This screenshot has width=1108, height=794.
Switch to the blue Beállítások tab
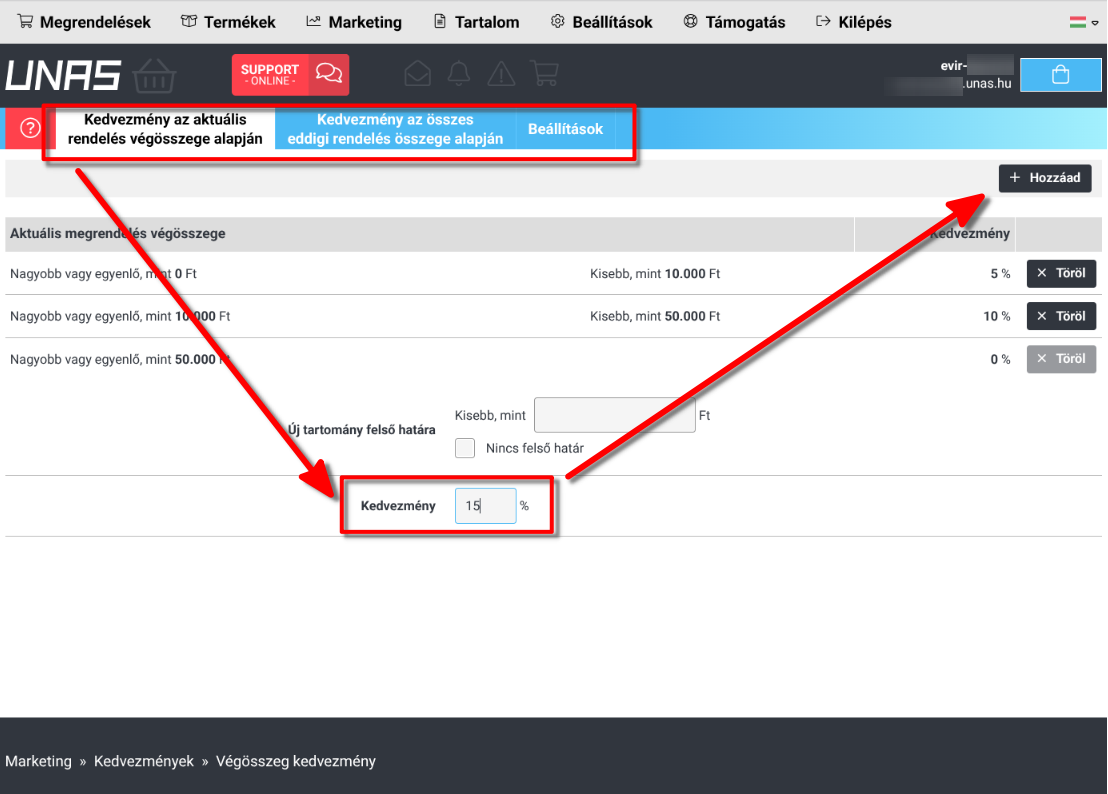tap(565, 129)
